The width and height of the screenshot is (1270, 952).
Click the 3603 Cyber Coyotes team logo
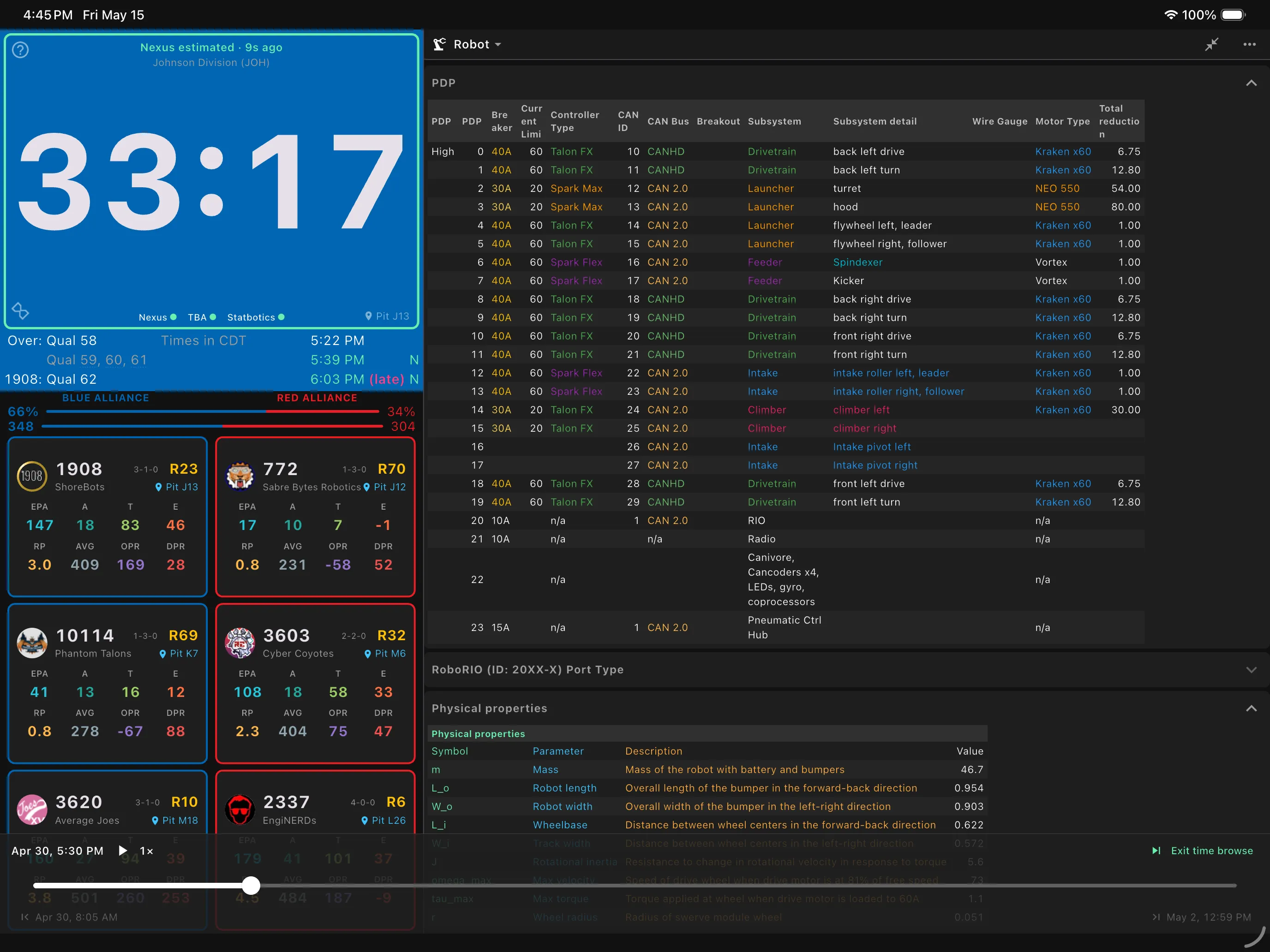(240, 643)
